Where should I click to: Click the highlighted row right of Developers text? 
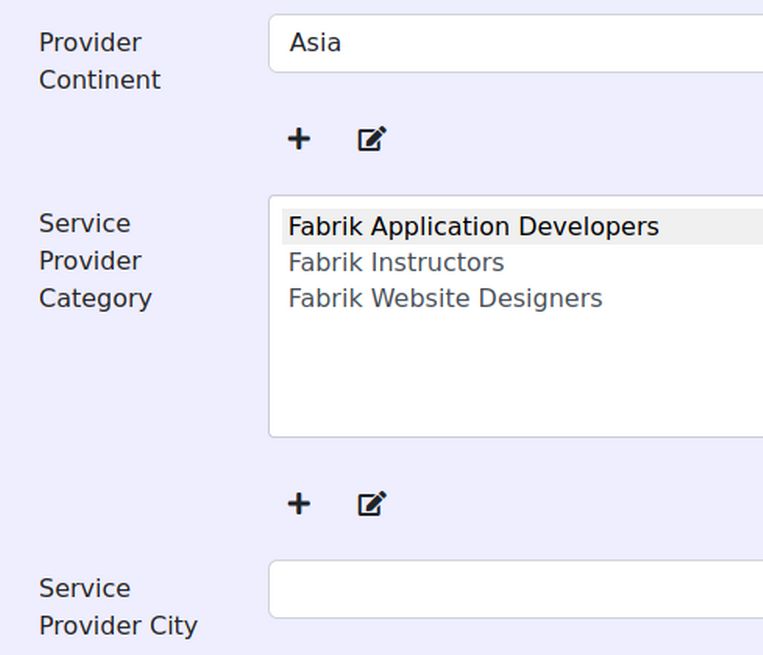coord(710,227)
